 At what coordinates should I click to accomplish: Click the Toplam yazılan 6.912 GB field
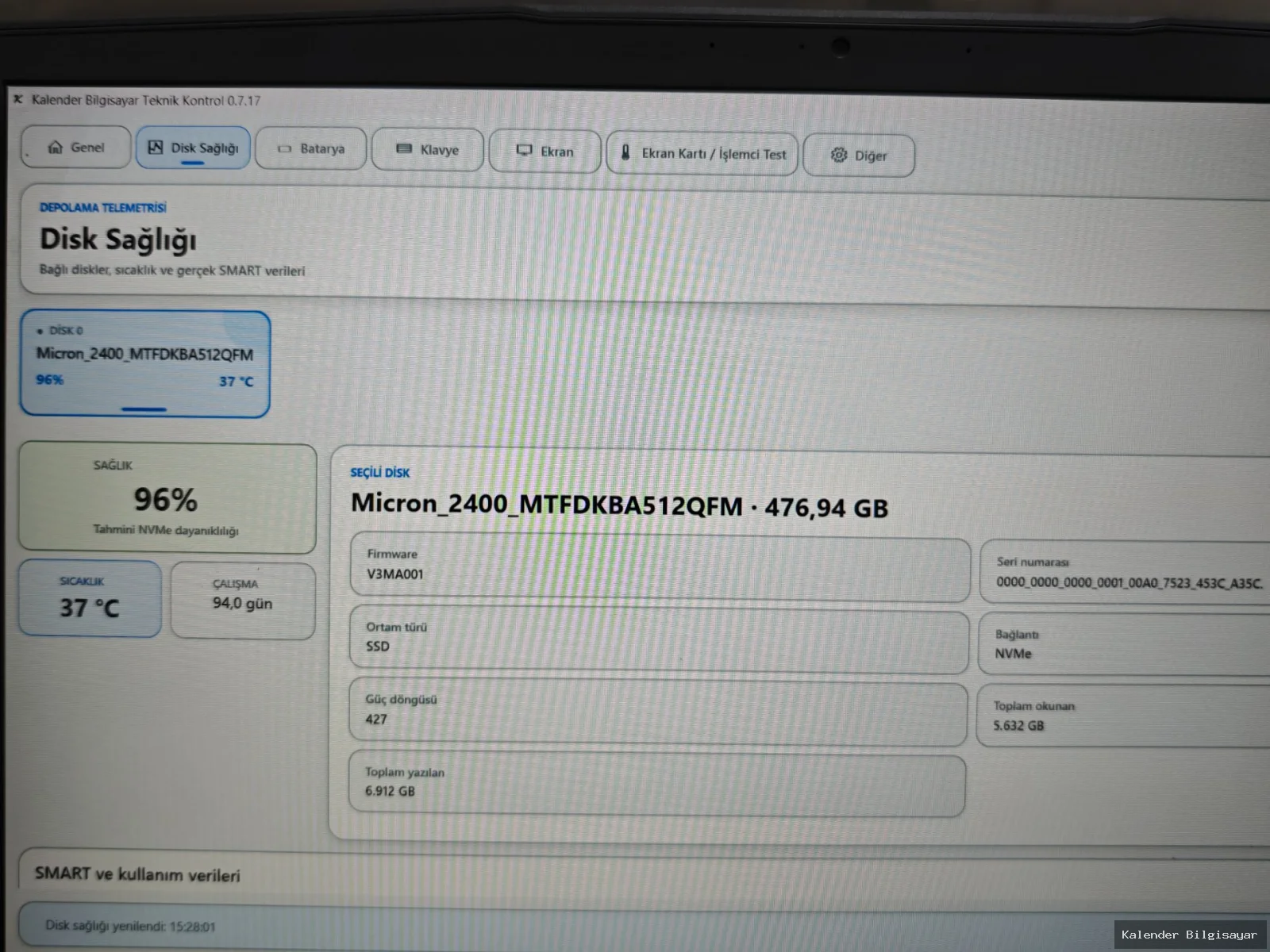[657, 784]
